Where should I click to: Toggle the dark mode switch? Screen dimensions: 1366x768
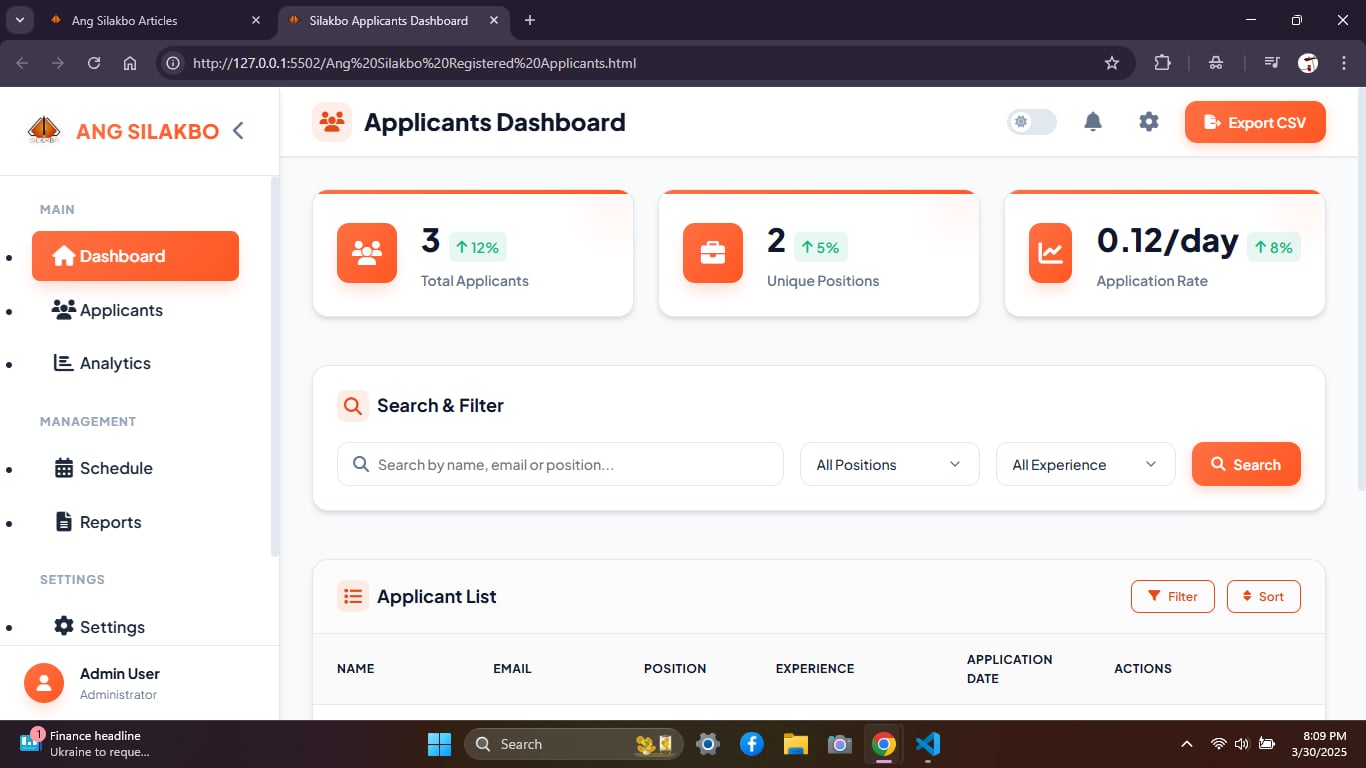(x=1031, y=122)
